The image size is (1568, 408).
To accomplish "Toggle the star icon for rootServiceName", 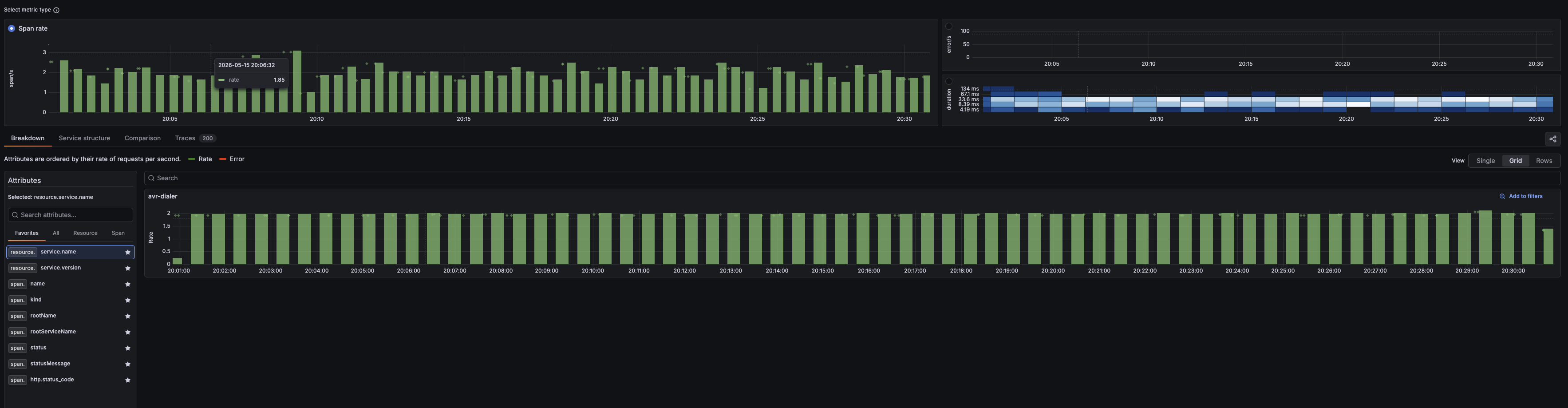I will tap(128, 332).
